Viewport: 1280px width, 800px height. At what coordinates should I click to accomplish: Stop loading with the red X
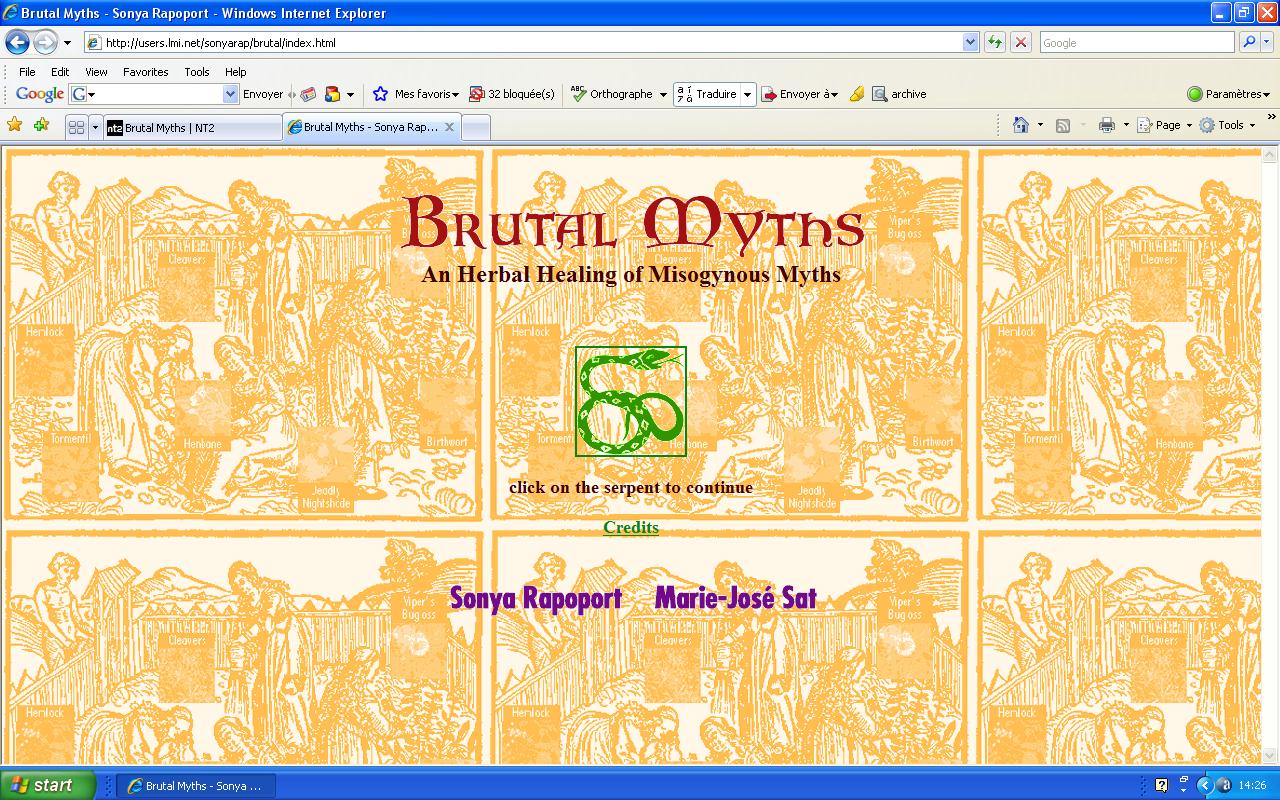coord(1020,42)
